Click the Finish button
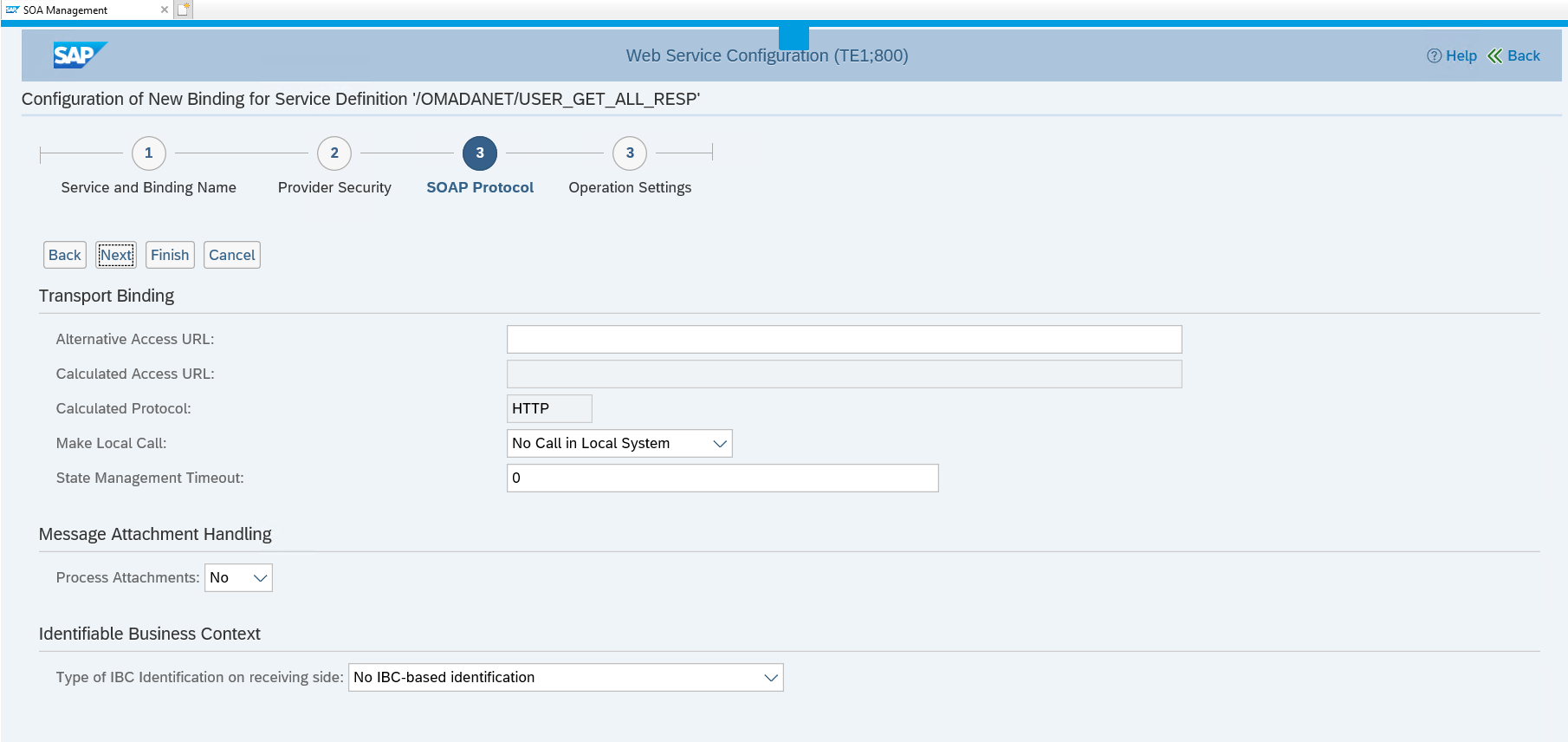1568x742 pixels. click(170, 255)
